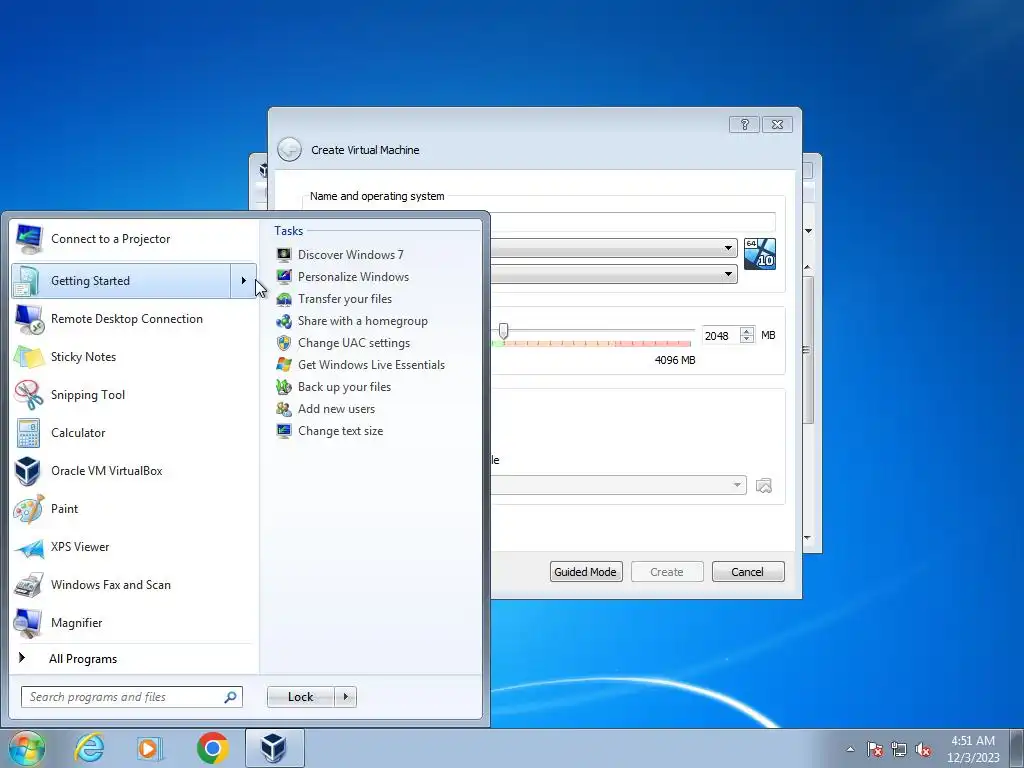
Task: Select Add new users task
Action: point(336,409)
